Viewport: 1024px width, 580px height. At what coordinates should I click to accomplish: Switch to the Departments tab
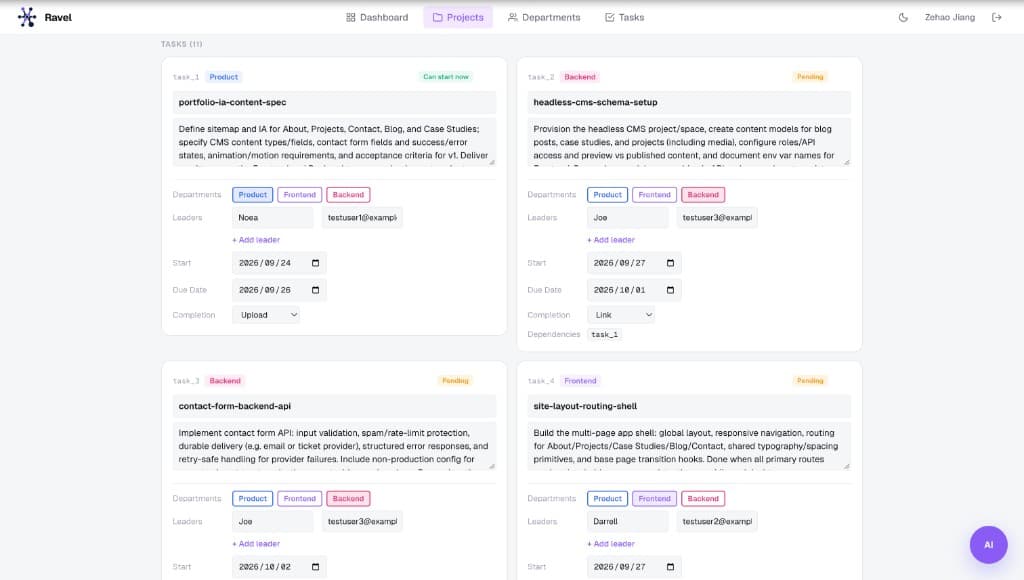tap(544, 18)
